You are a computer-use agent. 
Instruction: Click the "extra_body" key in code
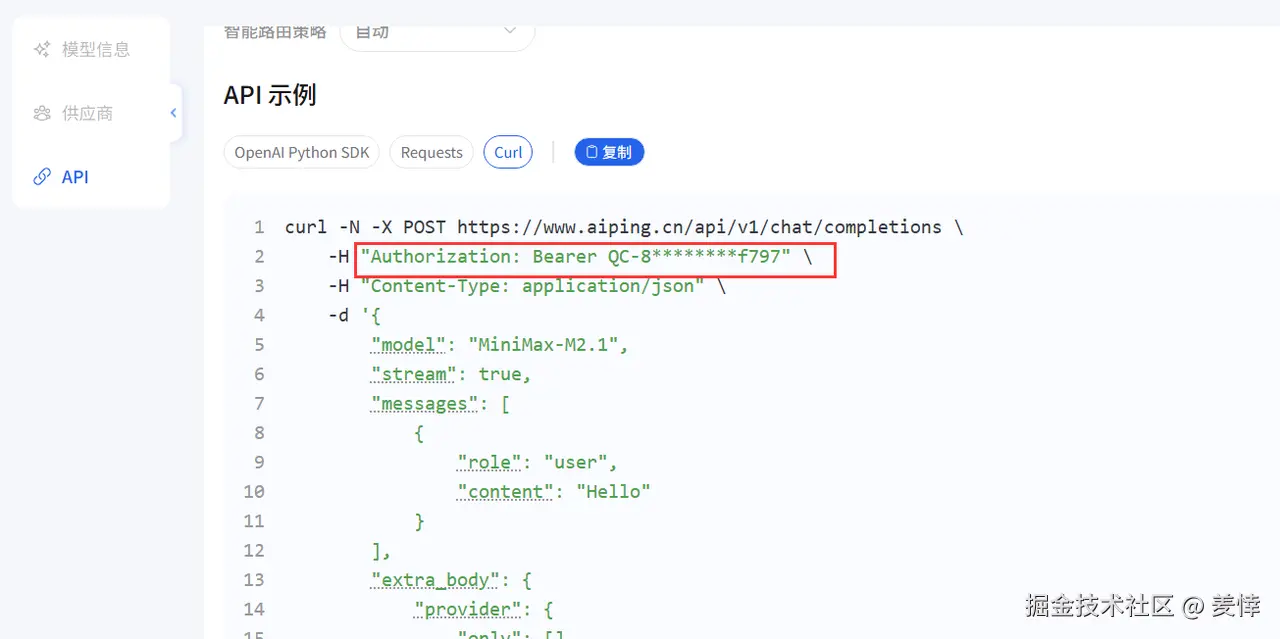click(435, 579)
